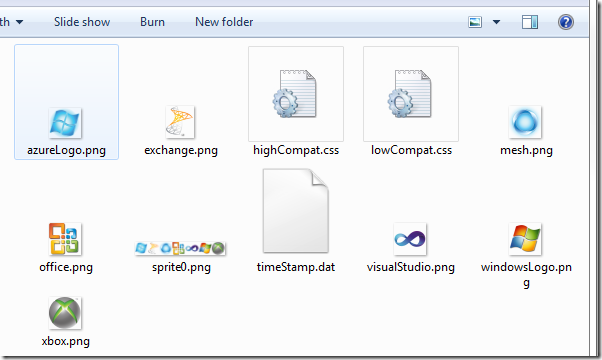This screenshot has width=602, height=360.
Task: Click the azureLogo.png file name
Action: point(66,150)
